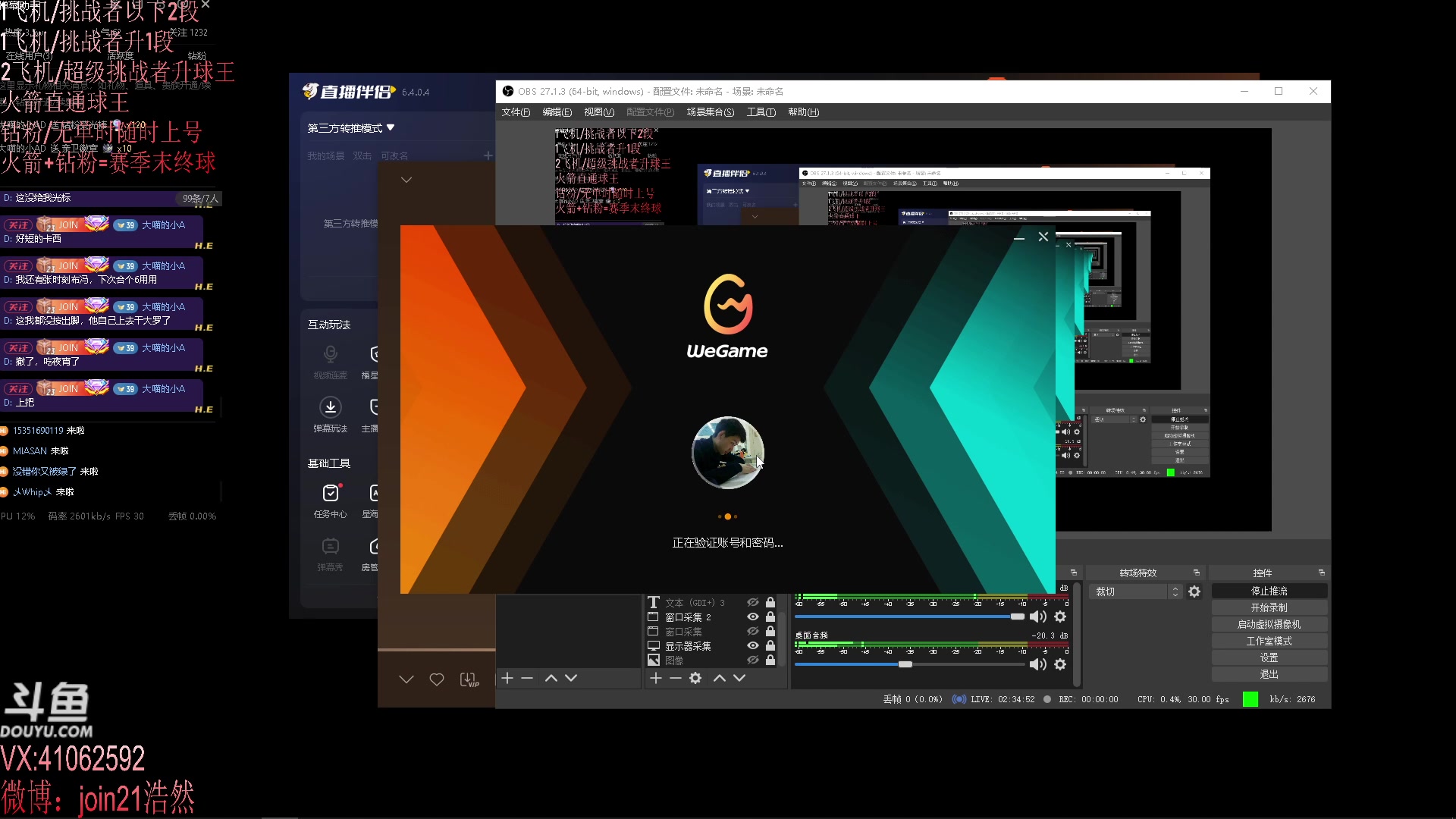Open 编辑(E) menu in OBS

[557, 112]
